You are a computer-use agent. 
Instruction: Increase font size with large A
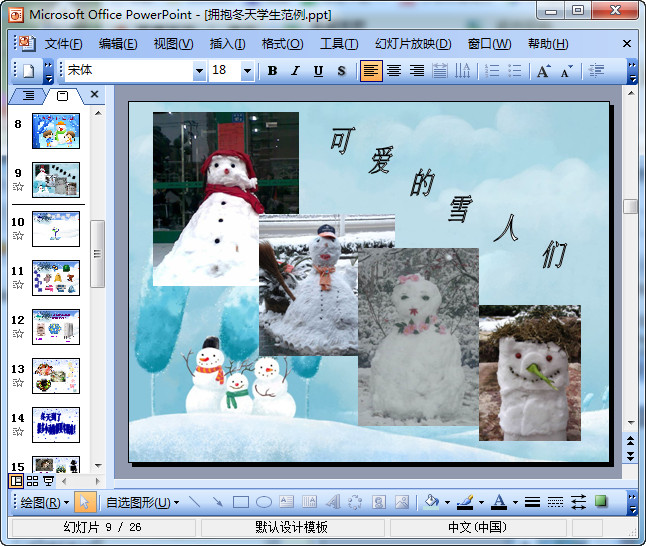pos(543,71)
